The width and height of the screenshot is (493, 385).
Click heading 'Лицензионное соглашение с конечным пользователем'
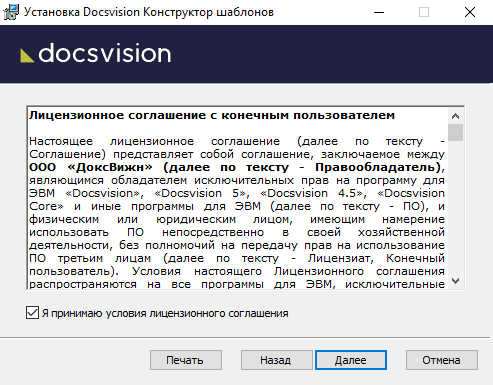(212, 115)
